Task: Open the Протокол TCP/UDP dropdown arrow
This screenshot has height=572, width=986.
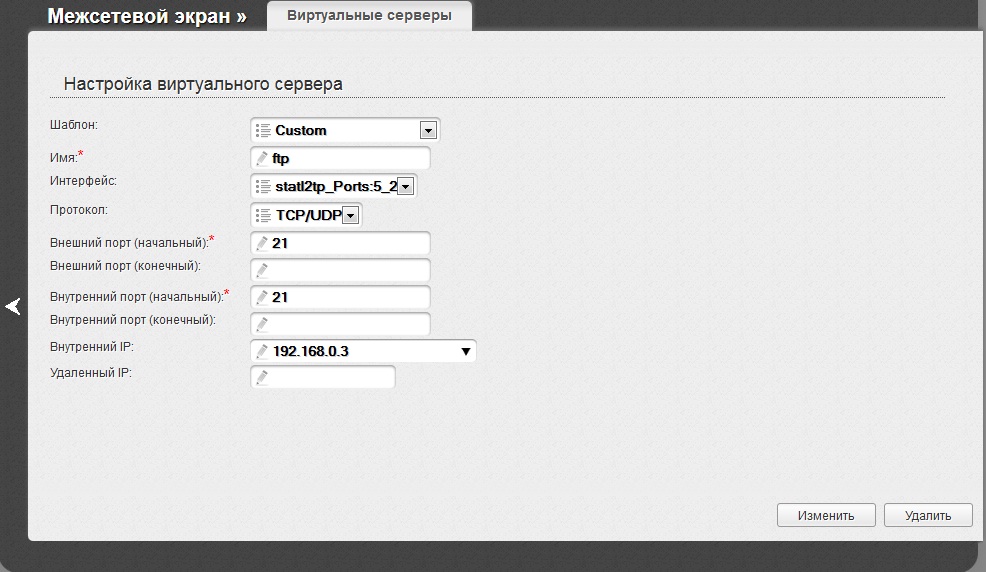Action: [x=350, y=215]
